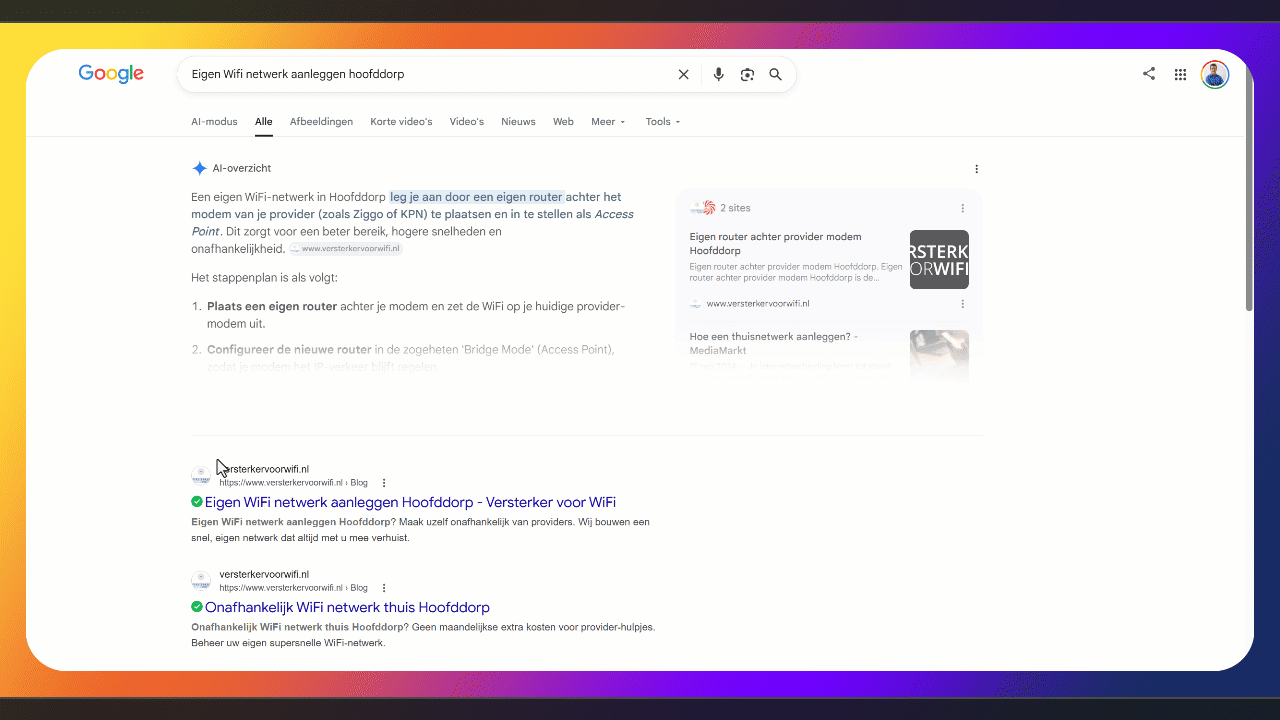Image resolution: width=1280 pixels, height=720 pixels.
Task: Click the page vertical scrollbar
Action: tap(1248, 190)
